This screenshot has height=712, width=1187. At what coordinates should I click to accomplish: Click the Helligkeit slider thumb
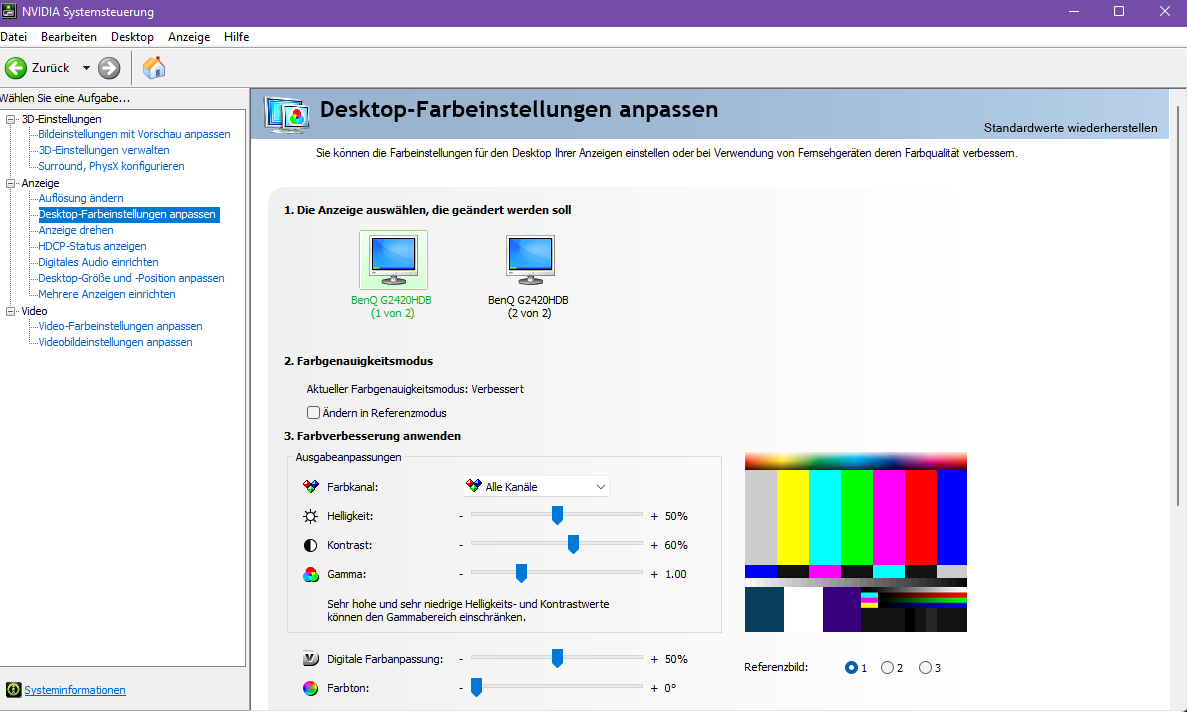[557, 515]
